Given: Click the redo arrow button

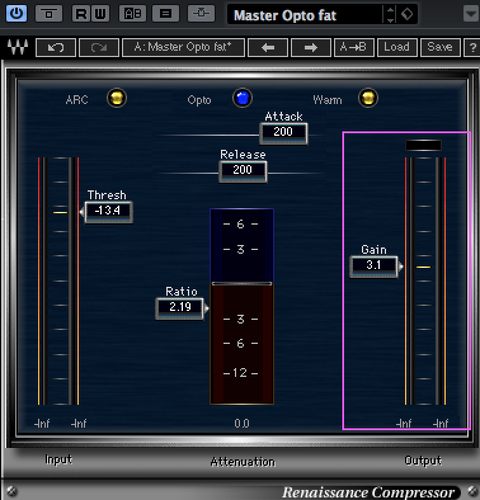Looking at the screenshot, I should (99, 48).
